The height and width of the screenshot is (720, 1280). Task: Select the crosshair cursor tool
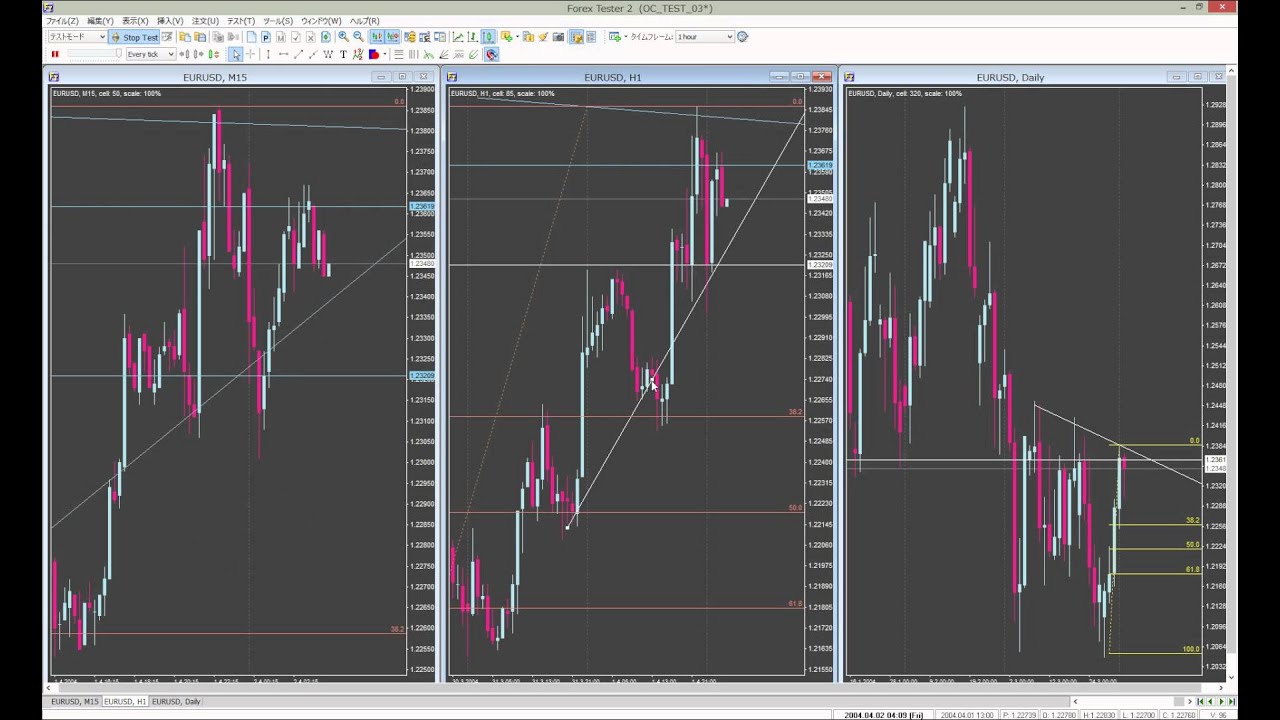coord(250,54)
